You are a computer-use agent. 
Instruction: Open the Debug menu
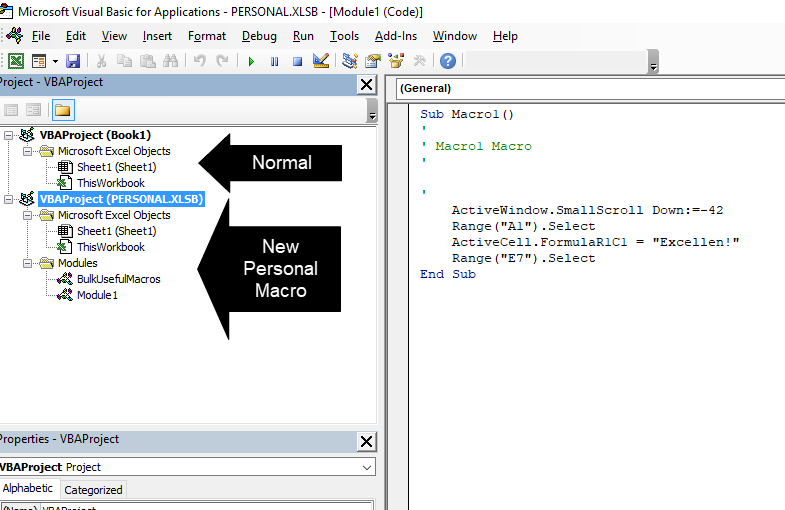point(259,36)
